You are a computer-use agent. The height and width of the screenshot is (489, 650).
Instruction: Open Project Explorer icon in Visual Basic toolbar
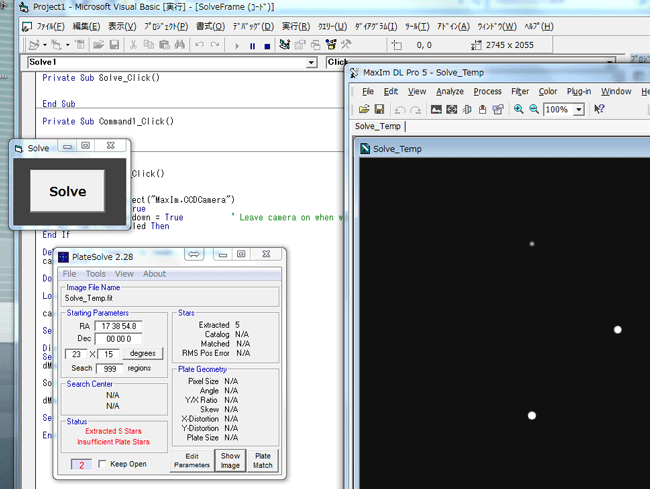pyautogui.click(x=284, y=45)
